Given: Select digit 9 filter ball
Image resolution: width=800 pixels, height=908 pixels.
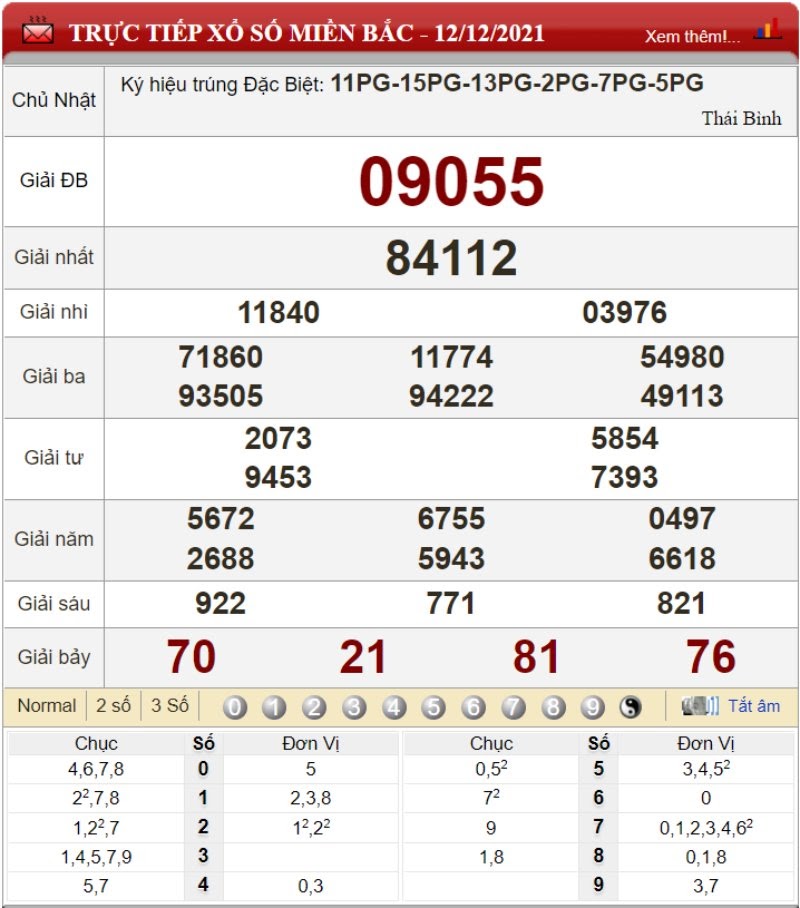Looking at the screenshot, I should tap(593, 707).
